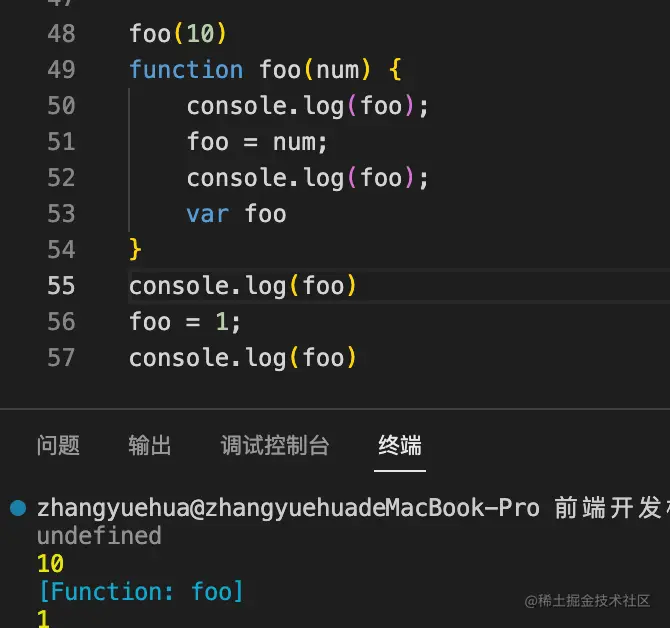The height and width of the screenshot is (628, 670).
Task: Click line number 49 in the gutter
Action: click(x=61, y=70)
